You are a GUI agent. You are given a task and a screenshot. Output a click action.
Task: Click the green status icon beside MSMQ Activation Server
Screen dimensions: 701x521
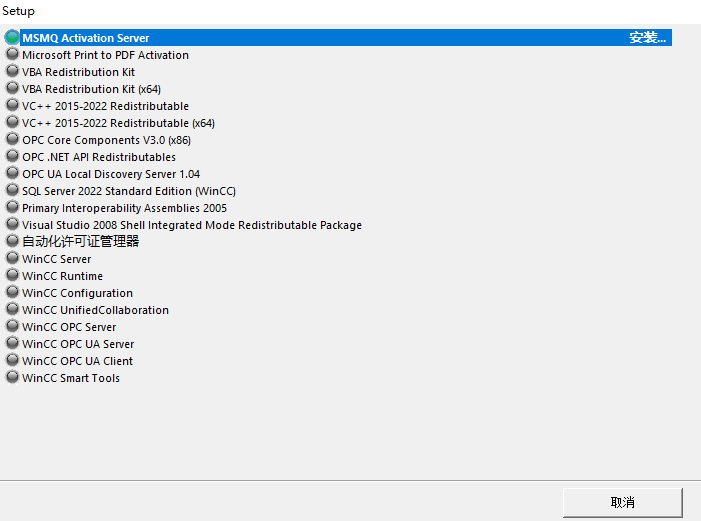click(x=12, y=37)
